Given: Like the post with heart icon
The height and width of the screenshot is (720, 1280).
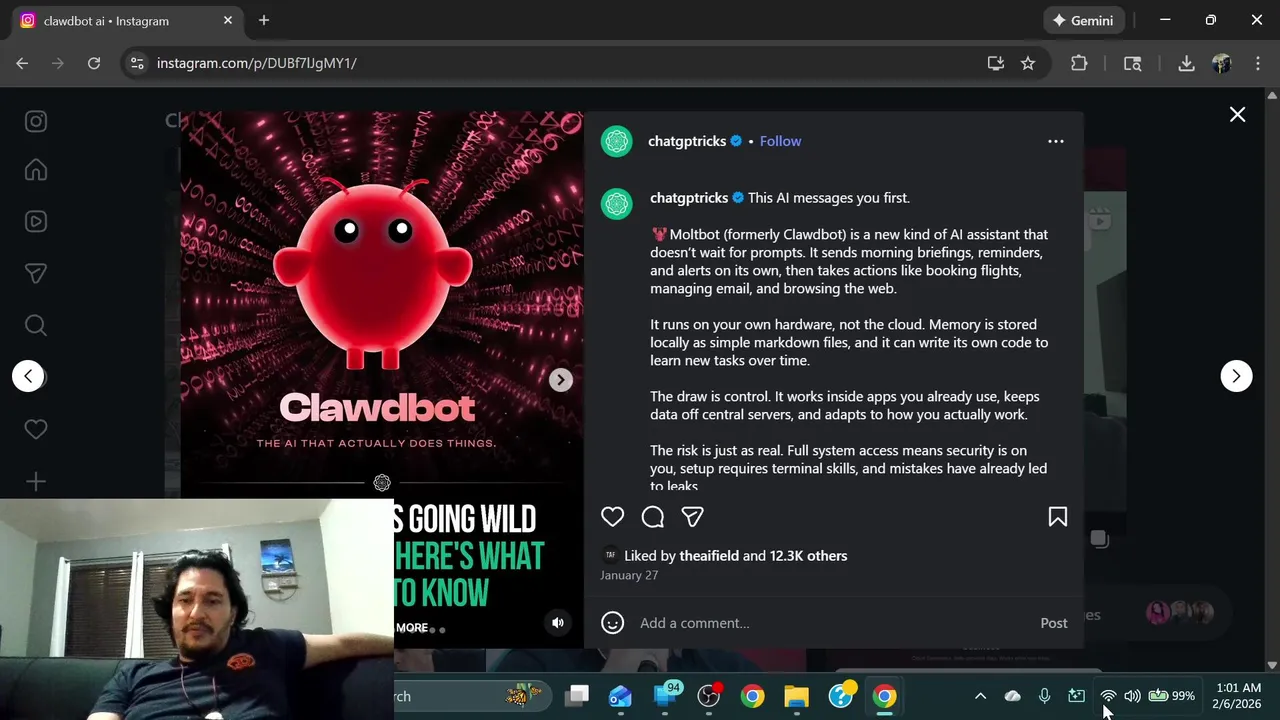Looking at the screenshot, I should click(612, 517).
